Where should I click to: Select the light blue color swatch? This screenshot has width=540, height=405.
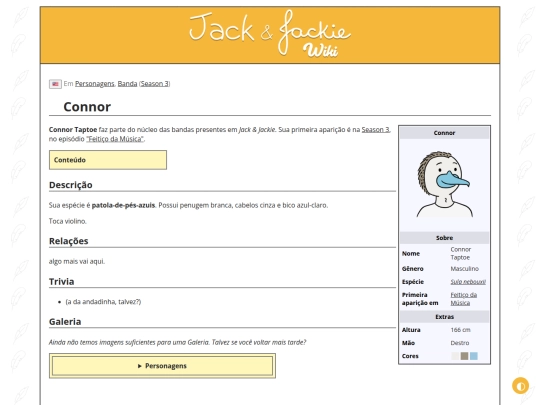[474, 356]
